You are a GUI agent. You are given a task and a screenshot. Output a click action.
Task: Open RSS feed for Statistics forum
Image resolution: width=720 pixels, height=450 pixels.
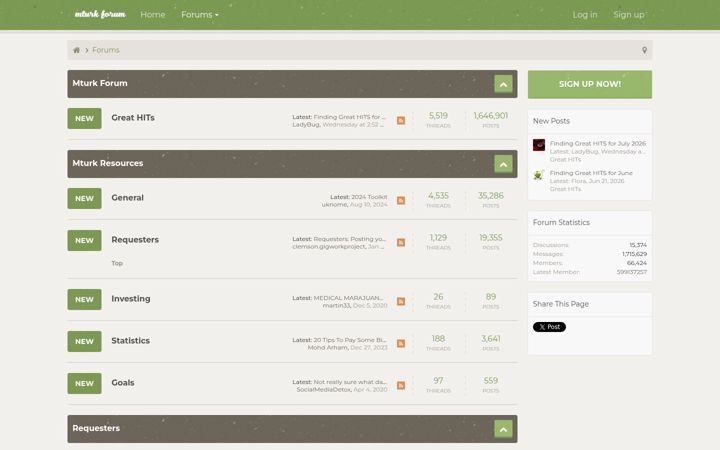[x=401, y=343]
